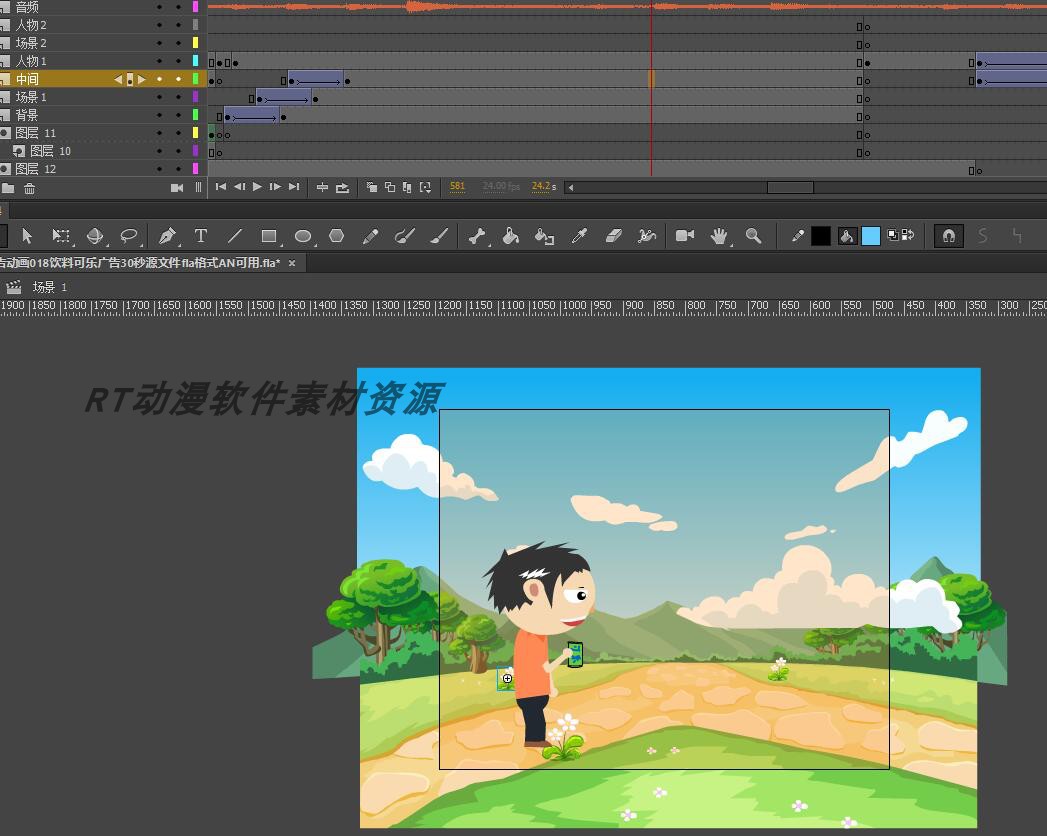Image resolution: width=1047 pixels, height=836 pixels.
Task: Choose the Bone tool
Action: 477,236
